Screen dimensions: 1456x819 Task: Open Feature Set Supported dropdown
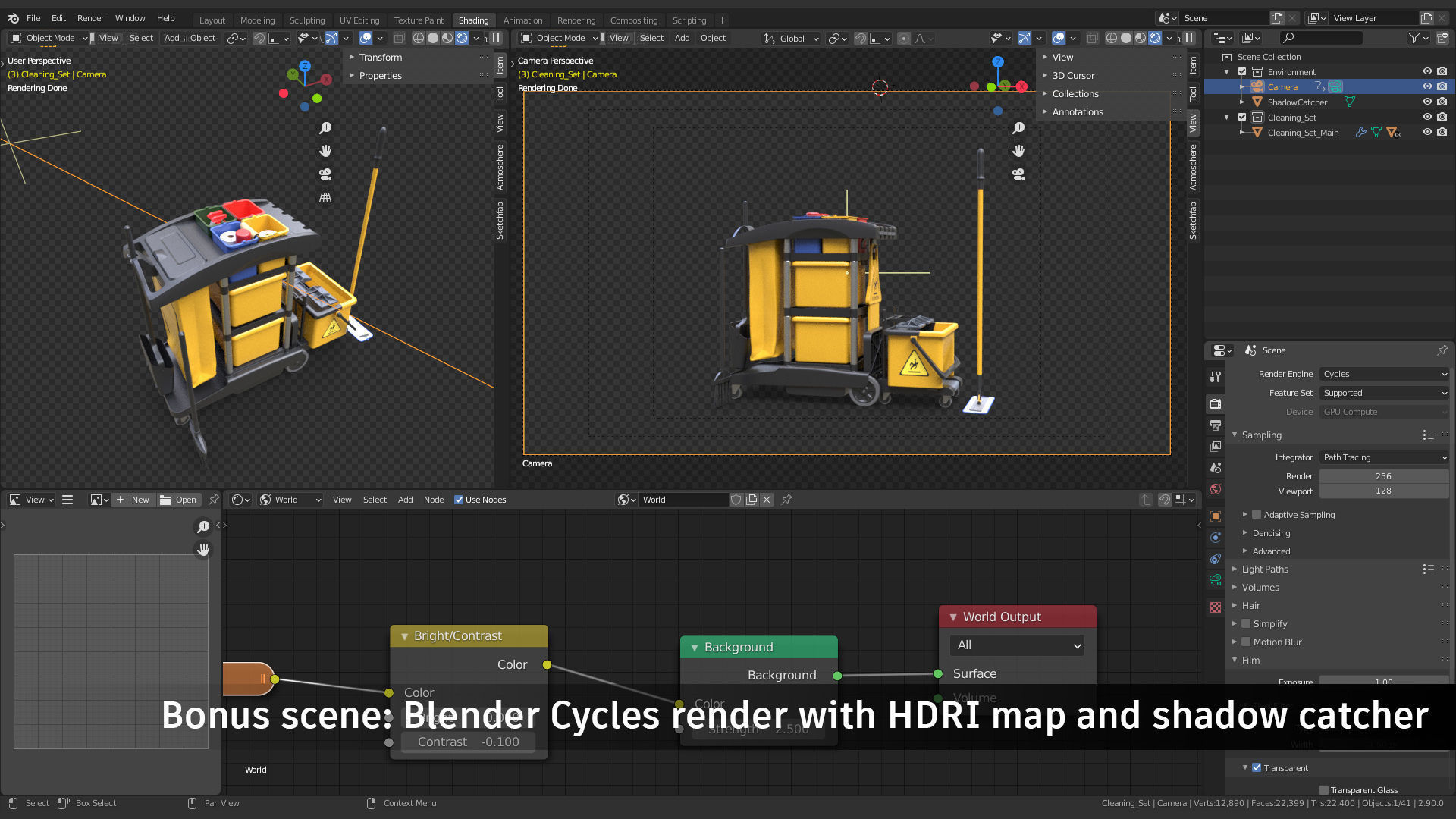pyautogui.click(x=1384, y=393)
